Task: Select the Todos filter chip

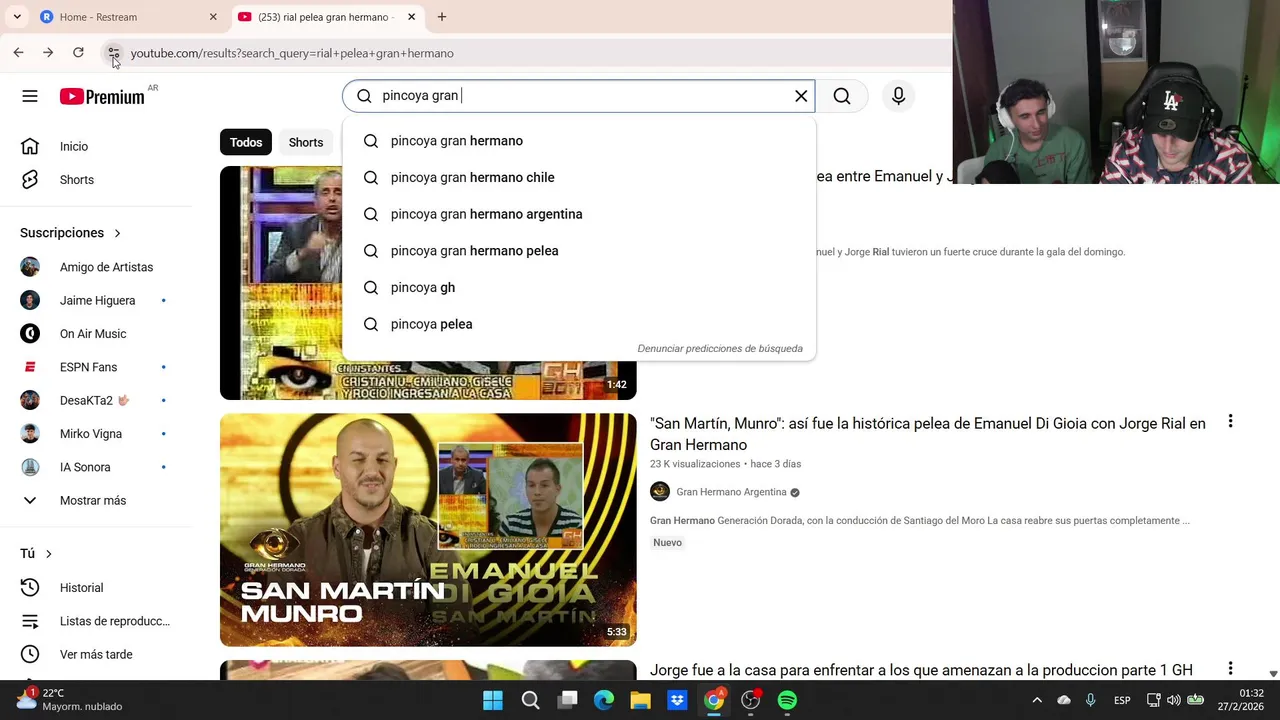Action: pos(246,142)
